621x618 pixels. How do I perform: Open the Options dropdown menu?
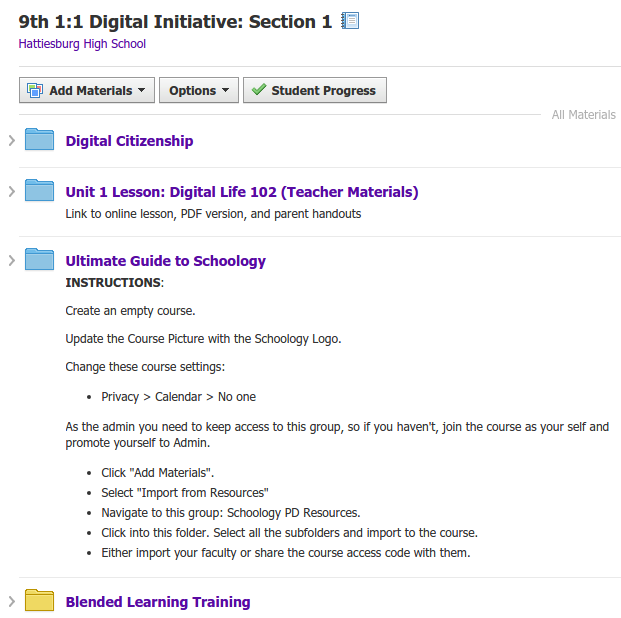coord(199,90)
